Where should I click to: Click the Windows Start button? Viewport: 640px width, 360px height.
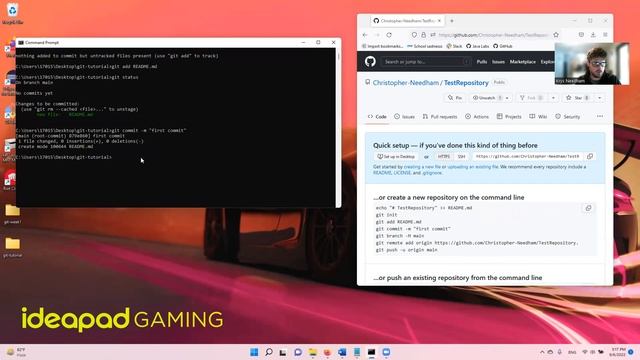pyautogui.click(x=254, y=352)
